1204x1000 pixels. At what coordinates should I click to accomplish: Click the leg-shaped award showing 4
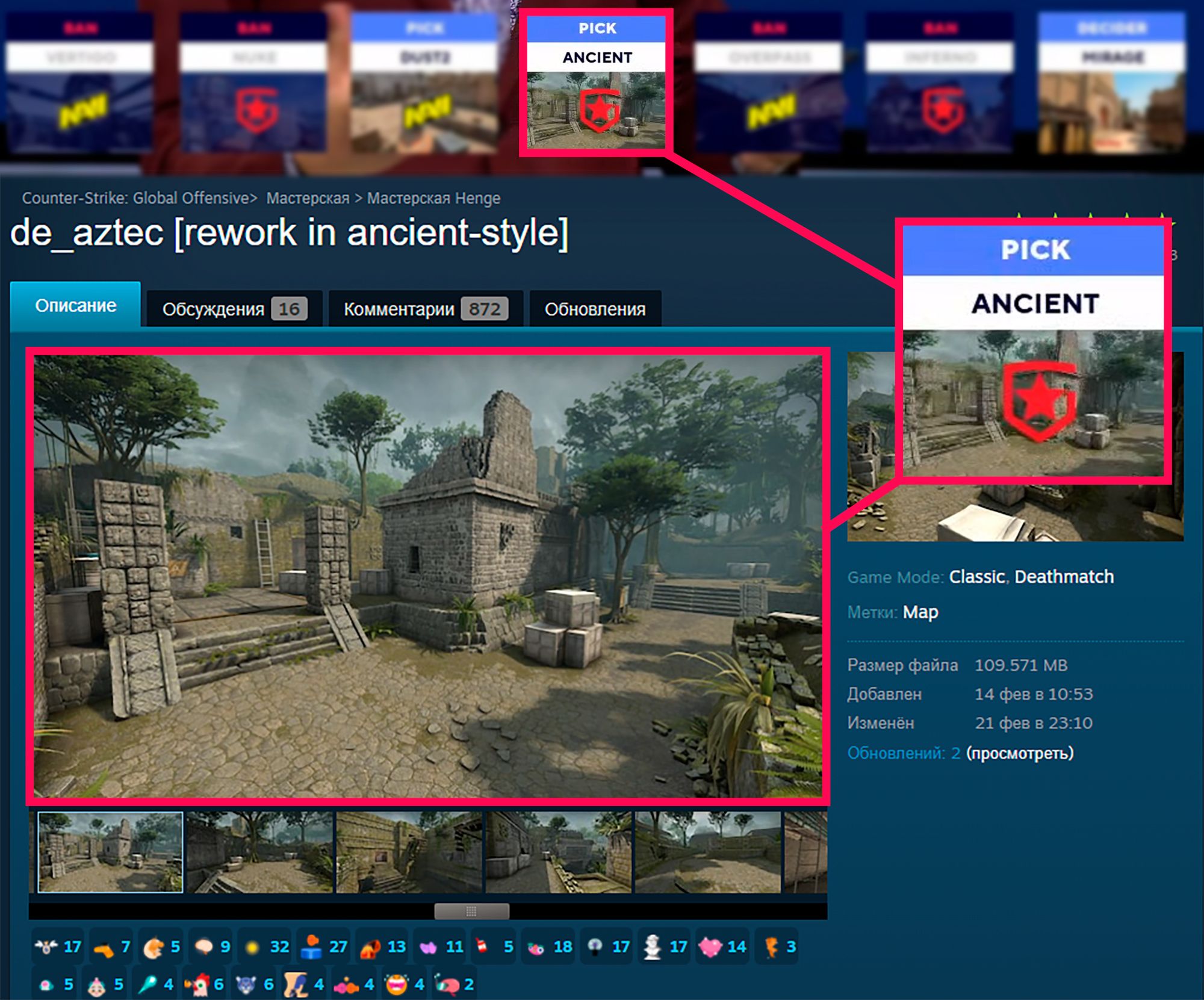pos(305,984)
